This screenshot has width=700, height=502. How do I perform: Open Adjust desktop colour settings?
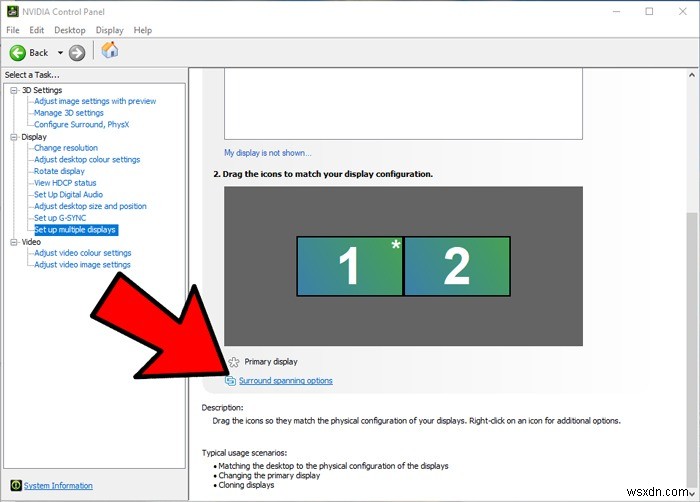click(87, 159)
